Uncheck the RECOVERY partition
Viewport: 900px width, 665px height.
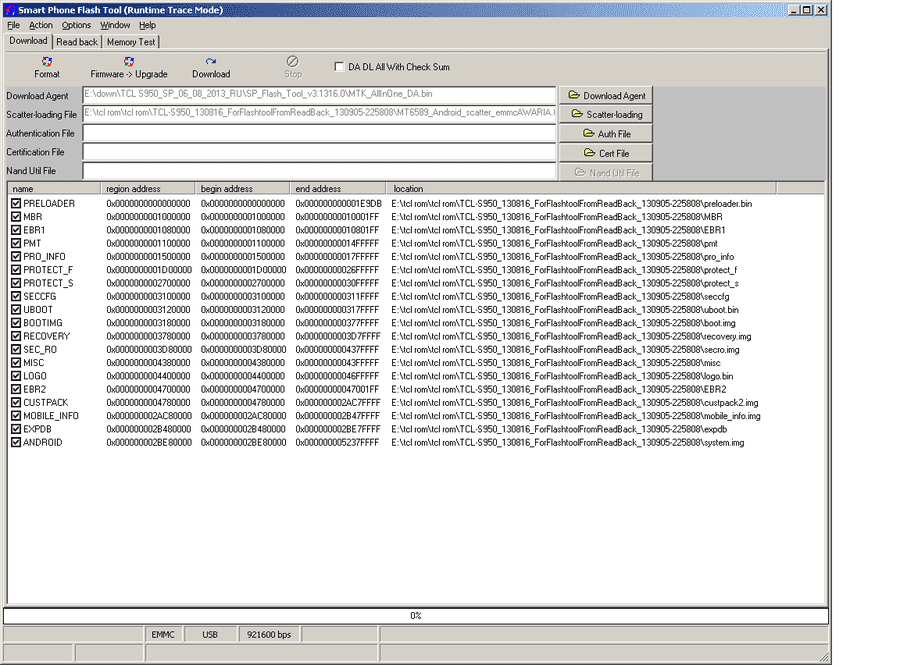16,336
